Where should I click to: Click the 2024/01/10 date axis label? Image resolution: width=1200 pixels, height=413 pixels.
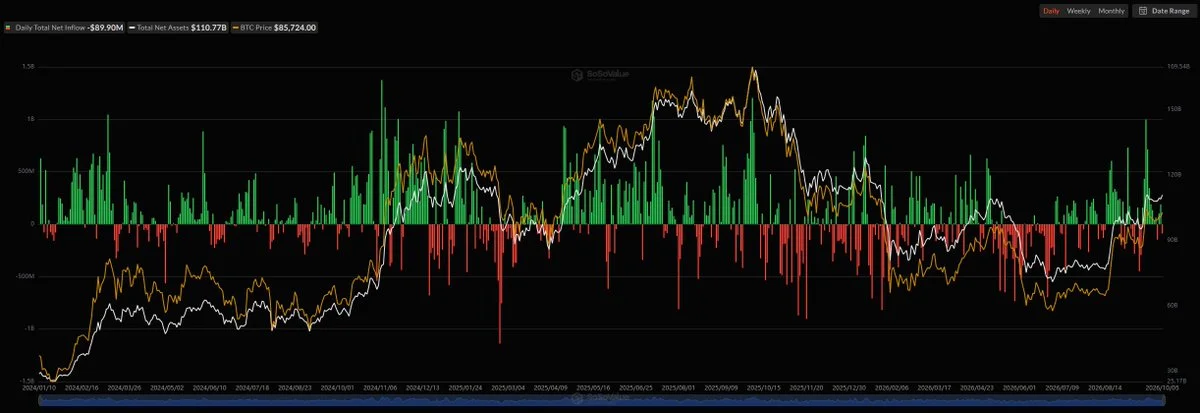39,386
